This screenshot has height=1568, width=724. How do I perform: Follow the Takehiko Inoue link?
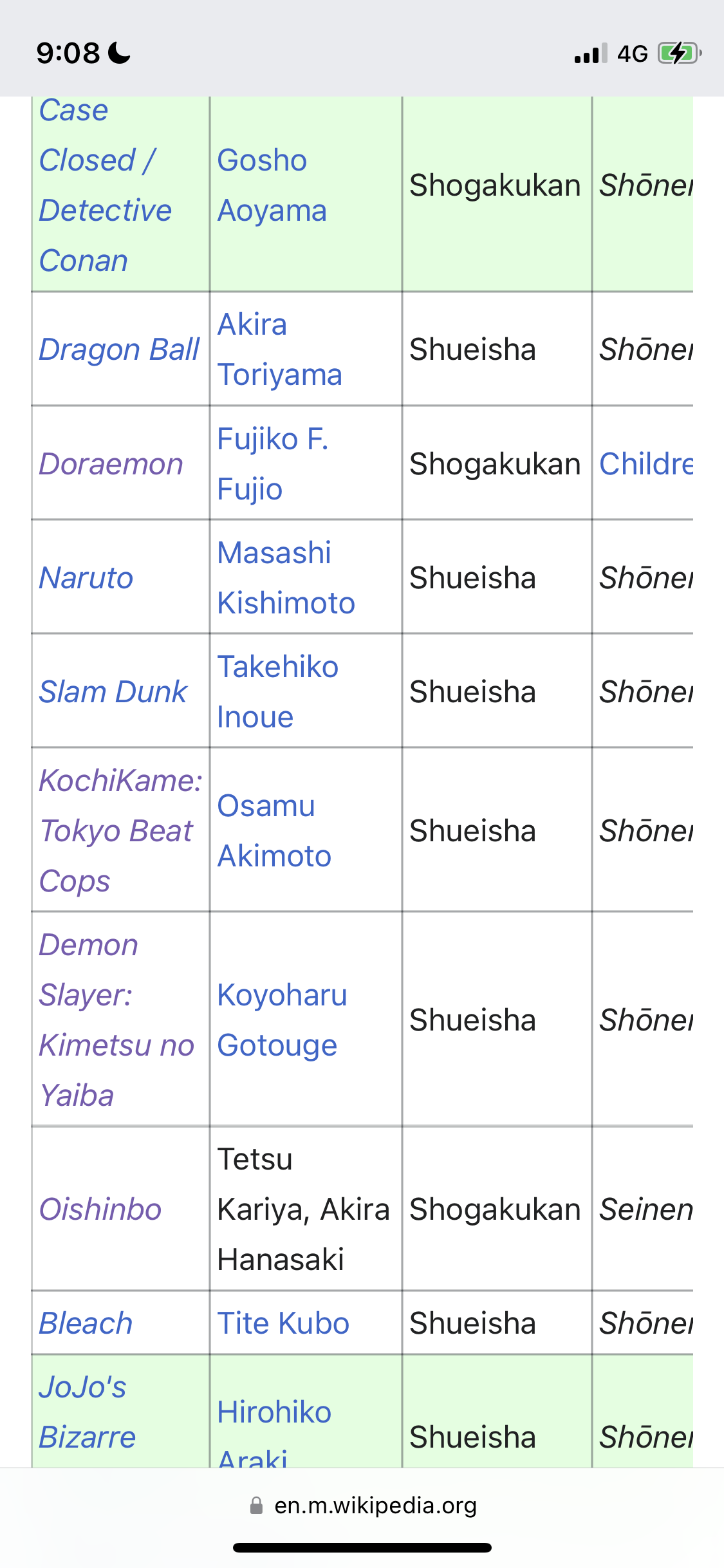[277, 692]
